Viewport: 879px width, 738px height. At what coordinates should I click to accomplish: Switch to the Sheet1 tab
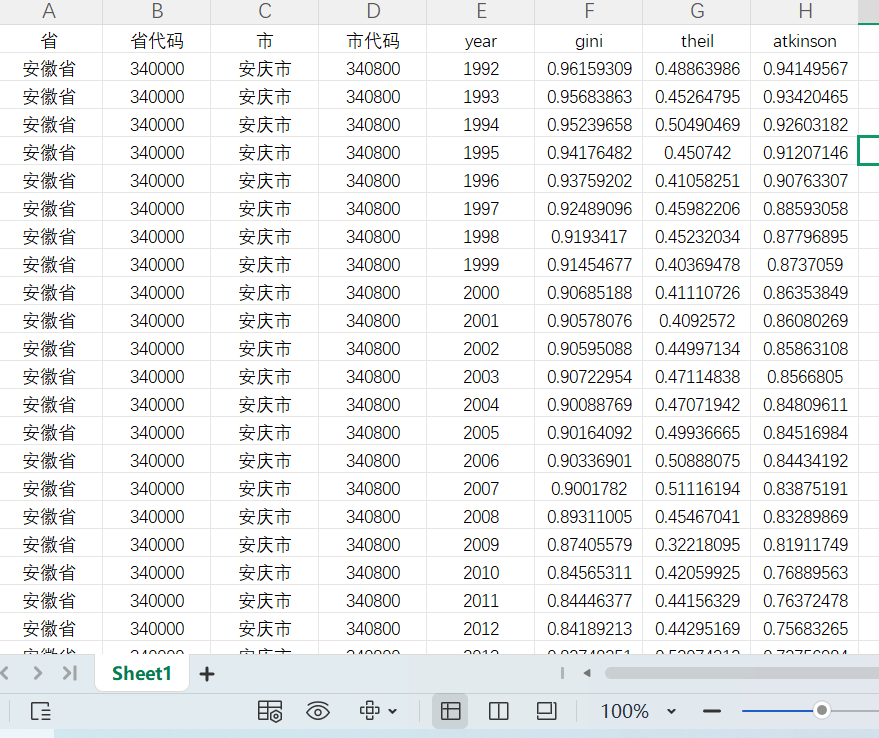click(141, 673)
